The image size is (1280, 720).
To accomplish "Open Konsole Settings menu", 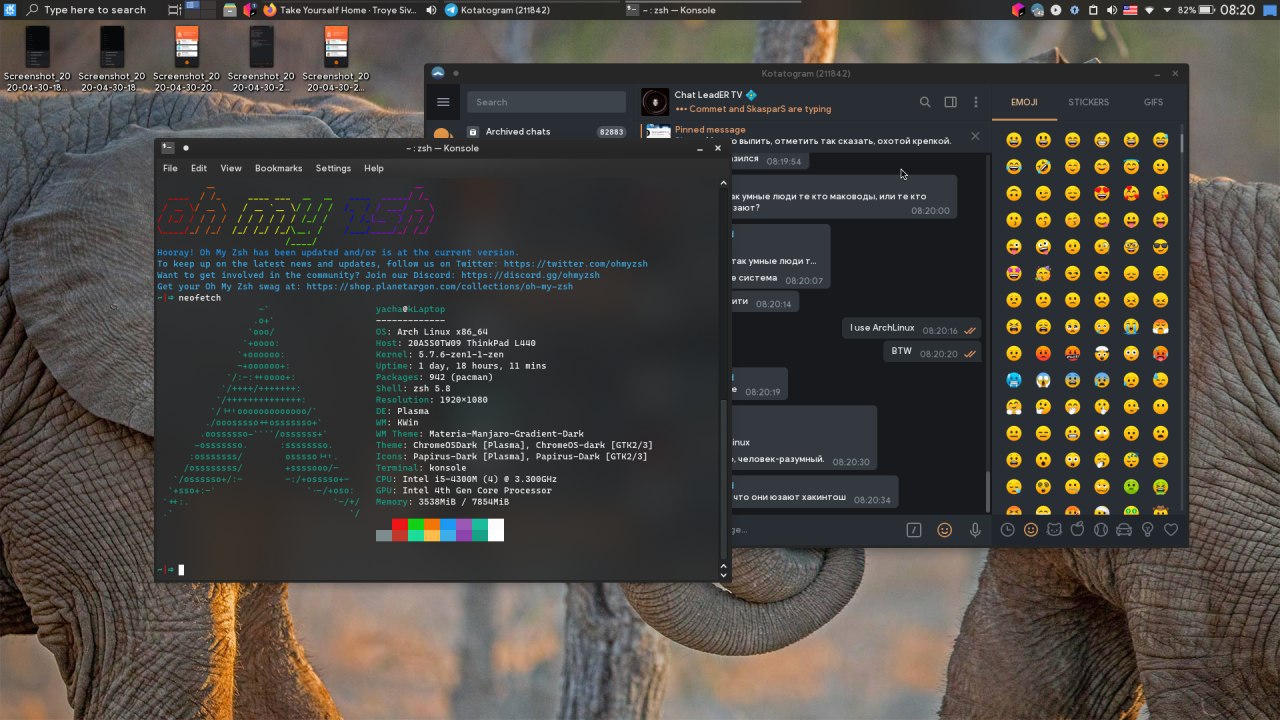I will coord(333,168).
